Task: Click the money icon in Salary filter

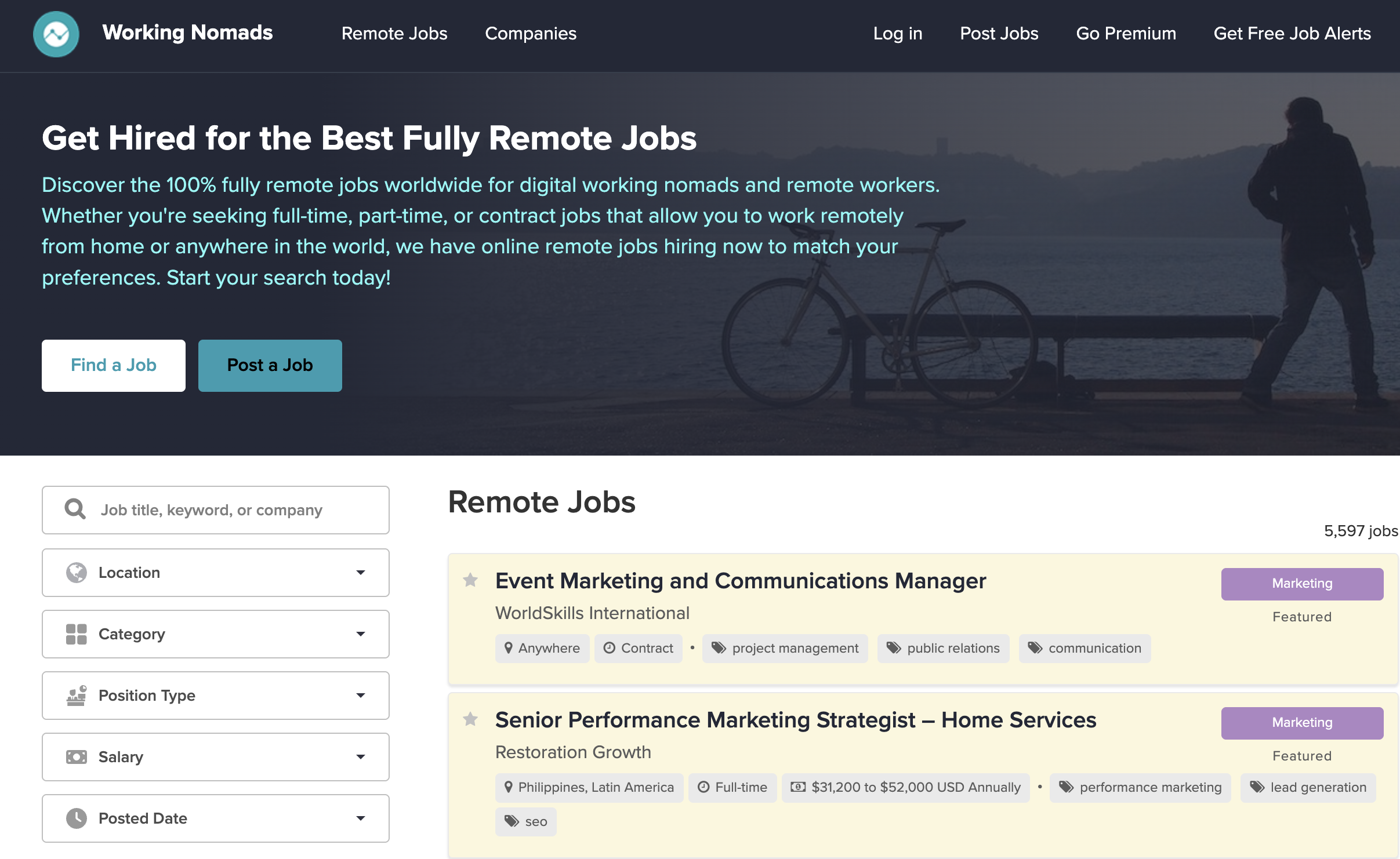Action: tap(76, 757)
